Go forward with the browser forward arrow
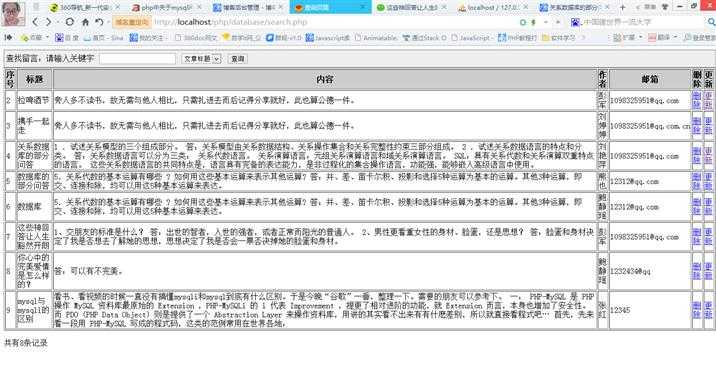Viewport: 716px width, 381px height. pos(48,22)
